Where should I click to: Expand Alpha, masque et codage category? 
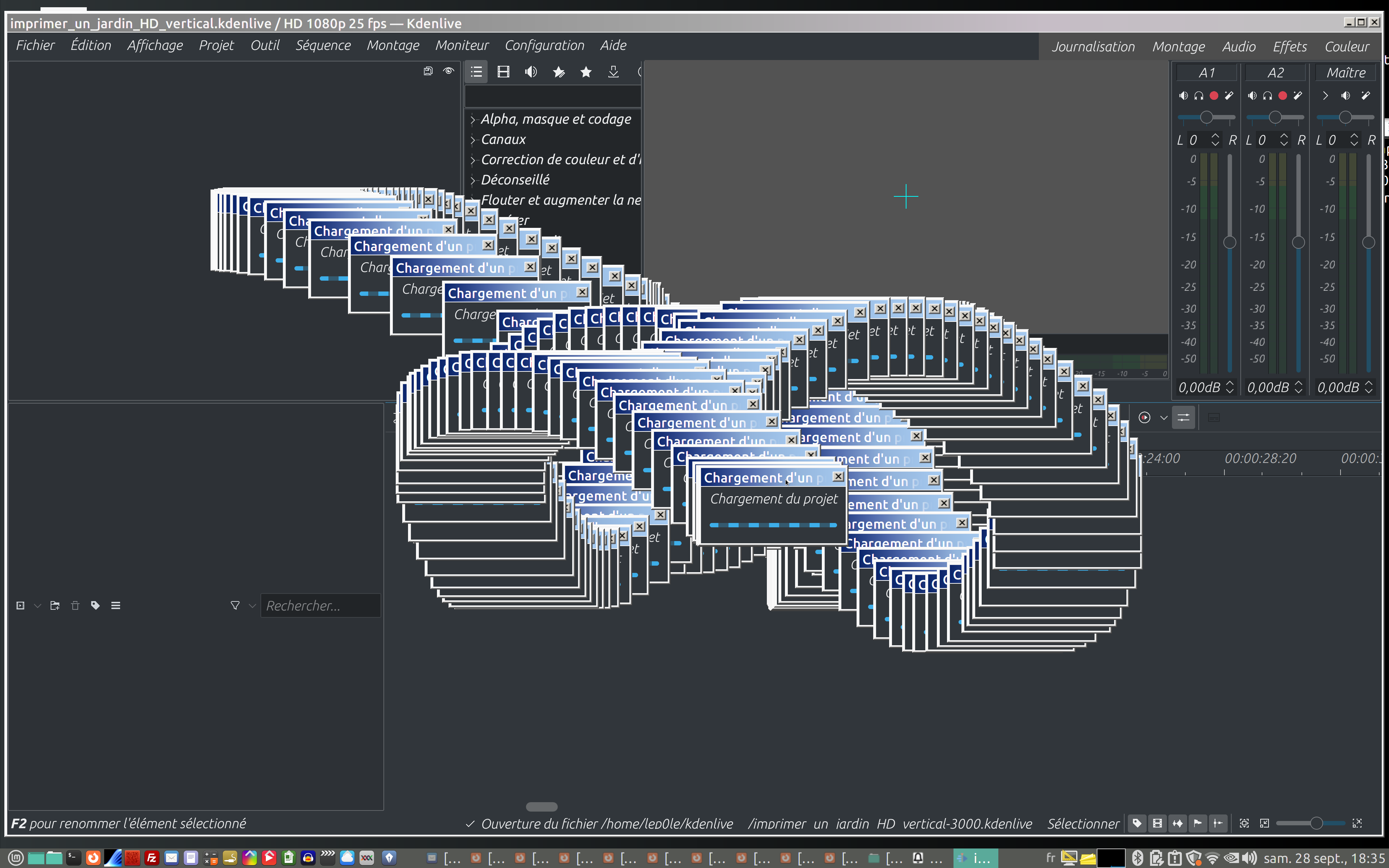(x=473, y=119)
